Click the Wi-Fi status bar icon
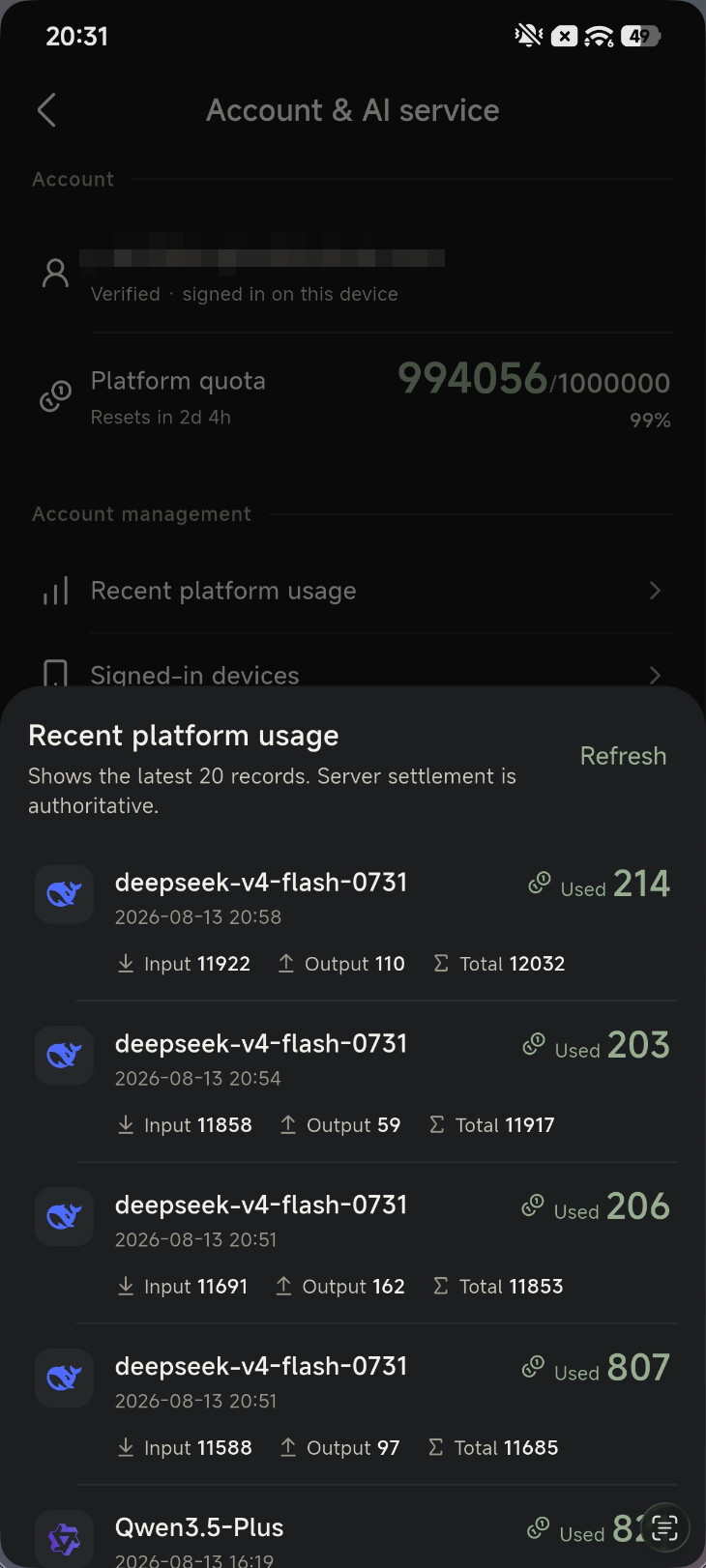Image resolution: width=706 pixels, height=1568 pixels. pos(600,37)
